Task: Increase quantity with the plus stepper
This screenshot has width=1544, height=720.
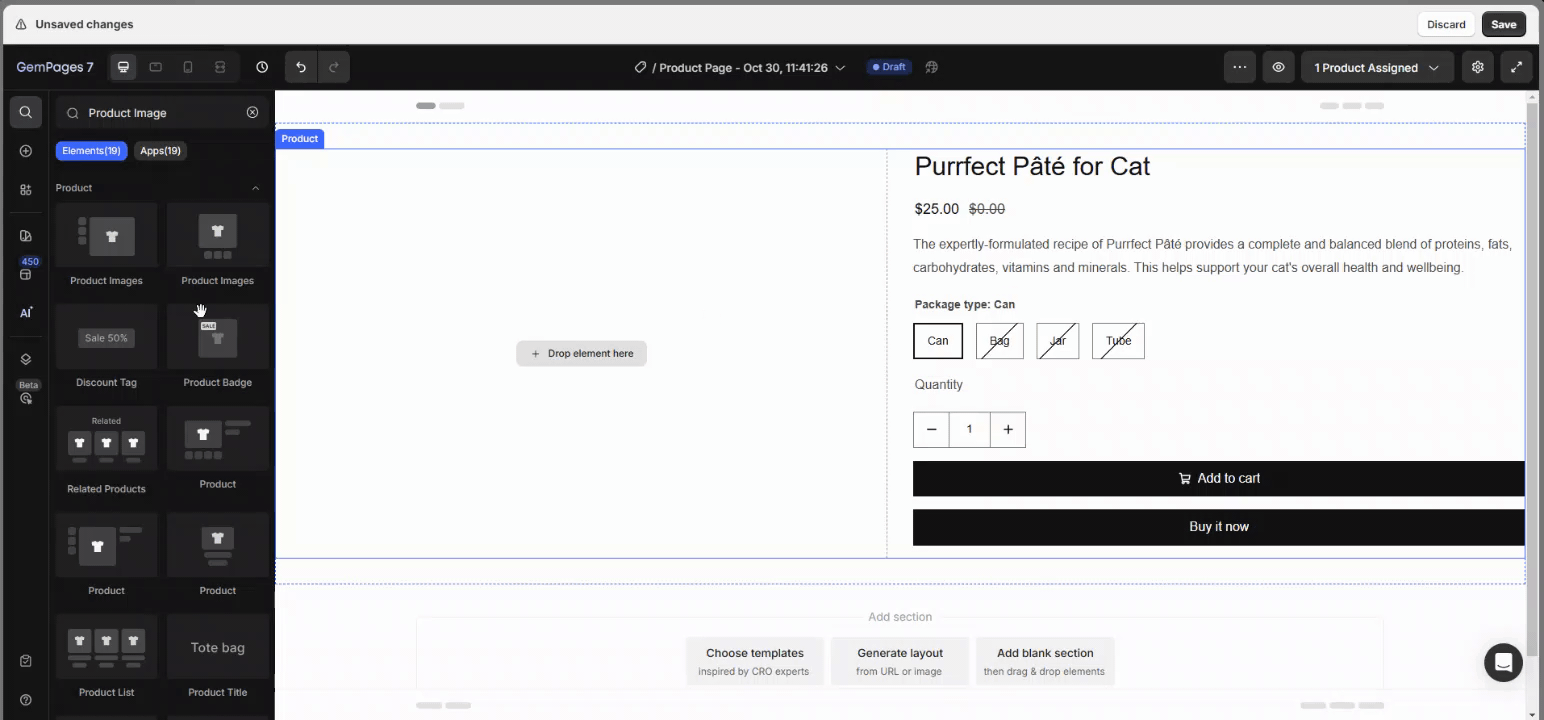Action: pyautogui.click(x=1007, y=429)
